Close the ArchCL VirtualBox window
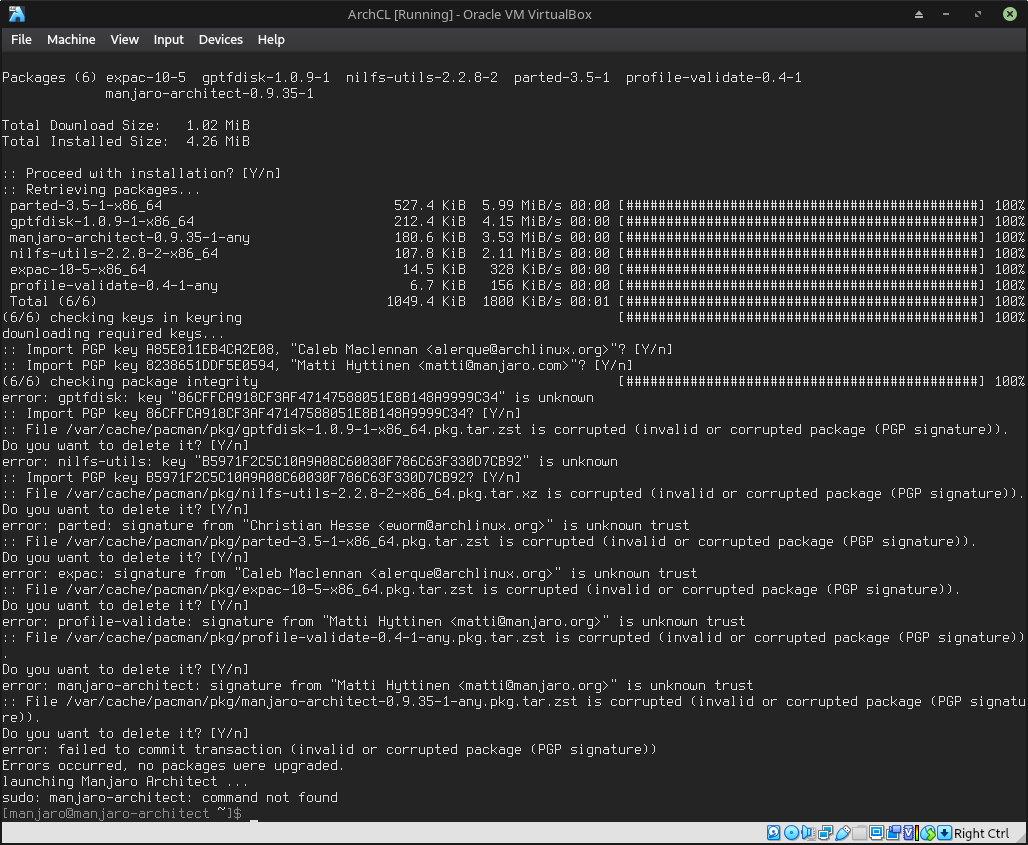 tap(1010, 14)
